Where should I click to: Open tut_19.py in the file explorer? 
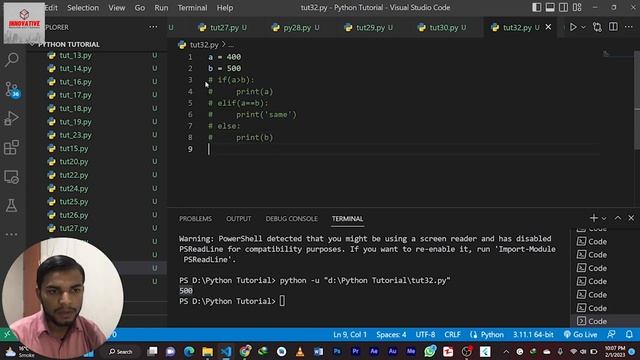click(x=76, y=122)
